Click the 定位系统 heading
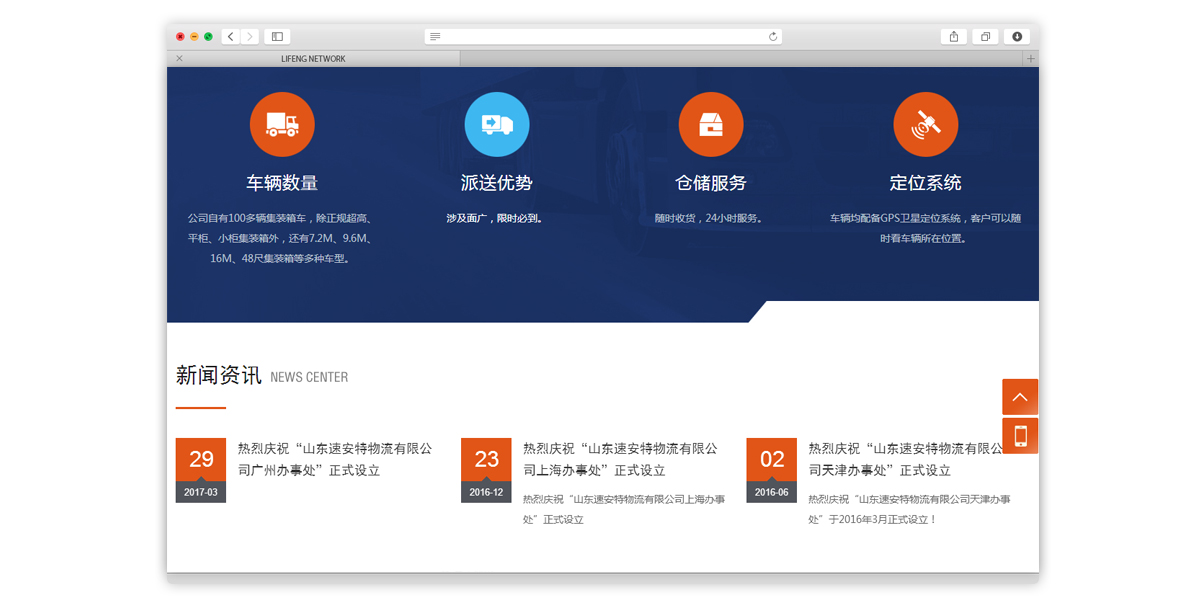Screen dimensions: 1190x613 pyautogui.click(x=926, y=183)
